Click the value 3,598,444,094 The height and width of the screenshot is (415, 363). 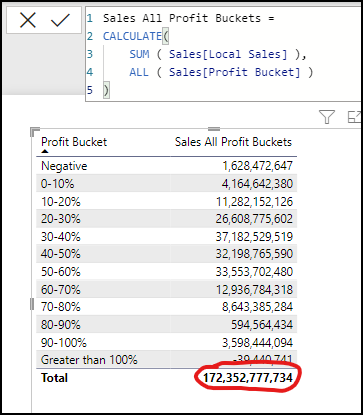tap(257, 342)
